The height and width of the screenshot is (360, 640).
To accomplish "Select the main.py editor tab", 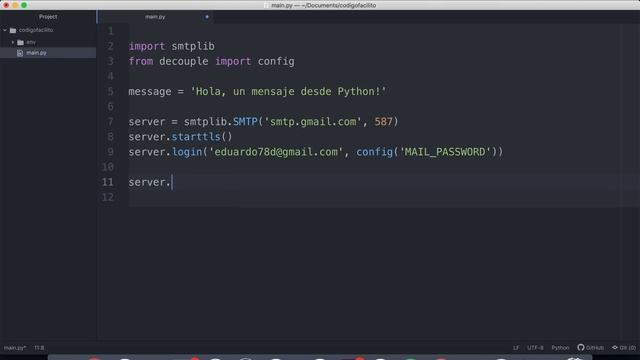I will (x=155, y=17).
